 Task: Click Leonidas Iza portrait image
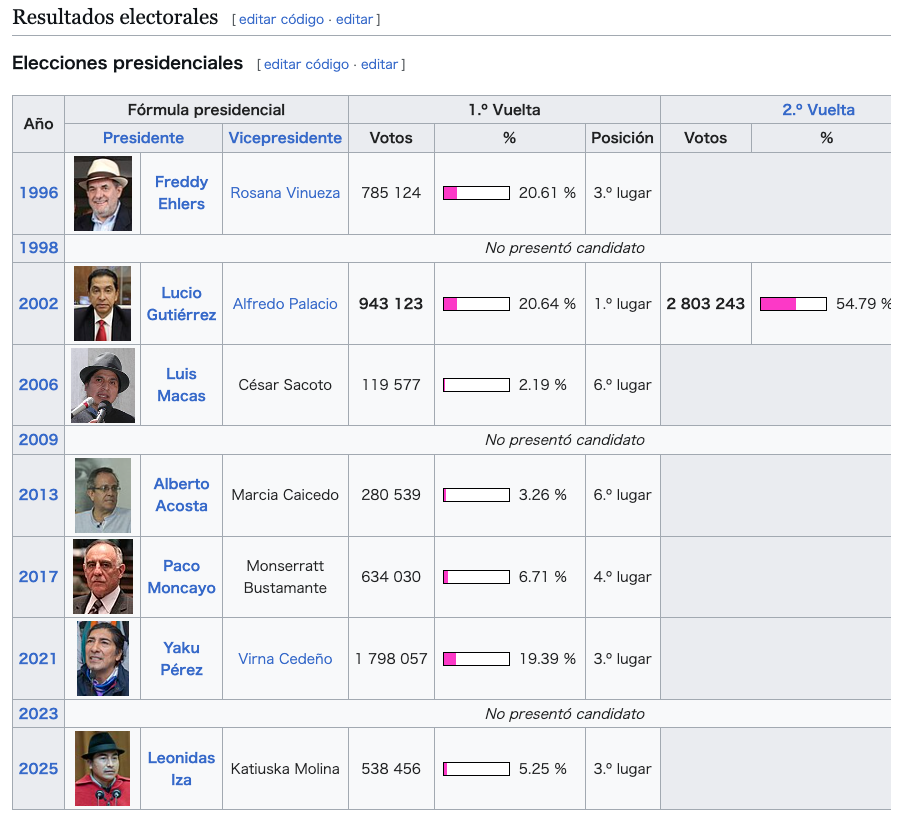(103, 769)
